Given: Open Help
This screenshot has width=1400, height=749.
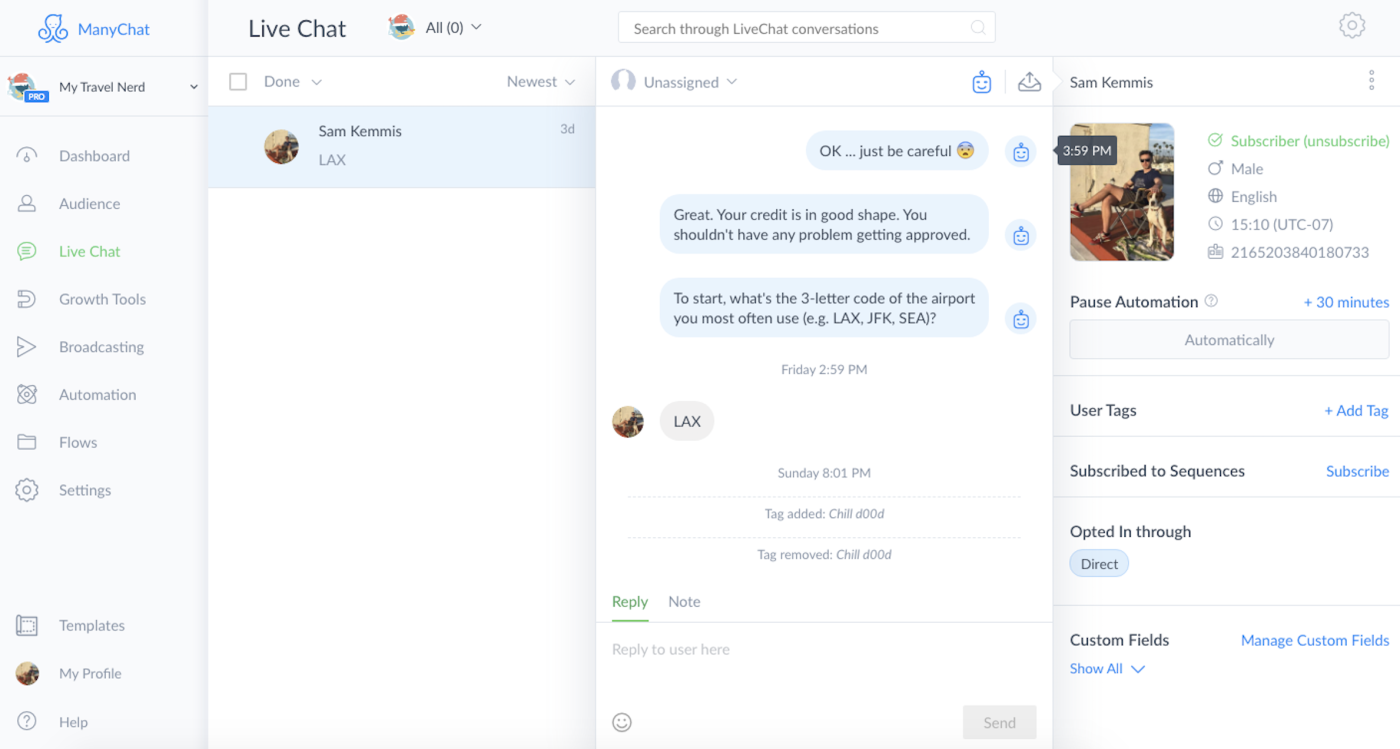Looking at the screenshot, I should point(73,722).
